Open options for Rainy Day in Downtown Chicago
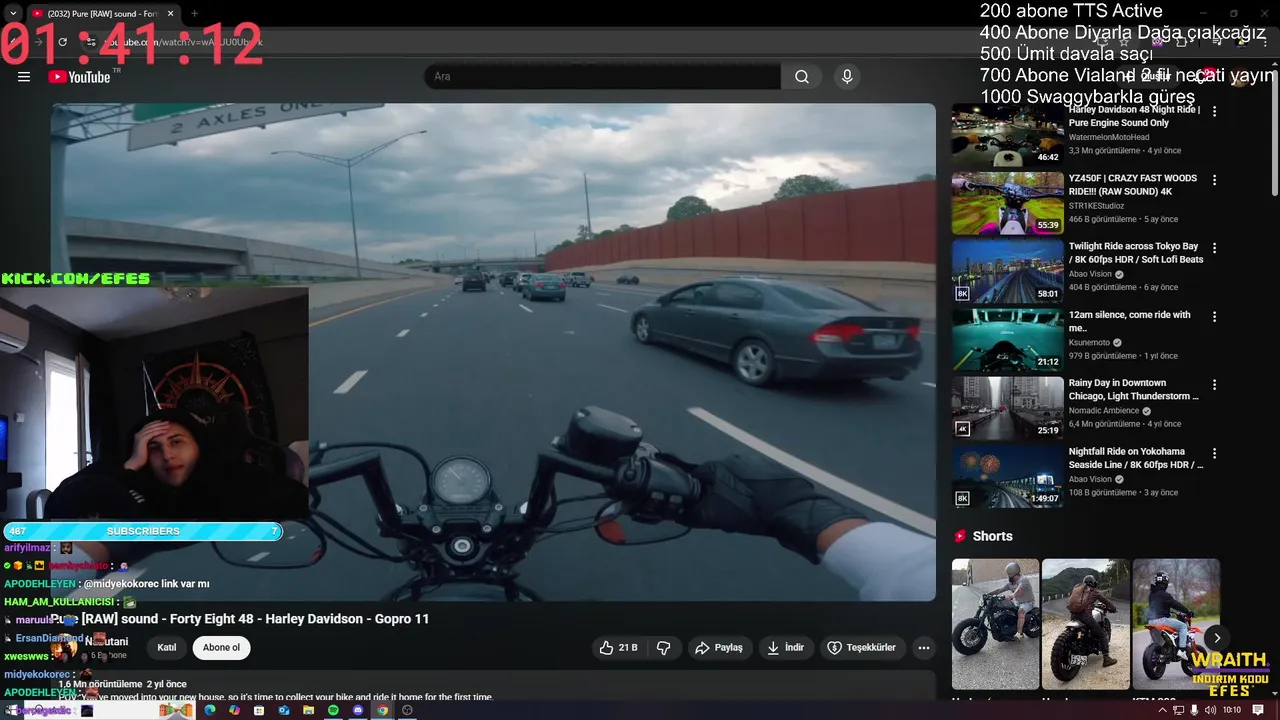The image size is (1280, 720). pos(1215,385)
